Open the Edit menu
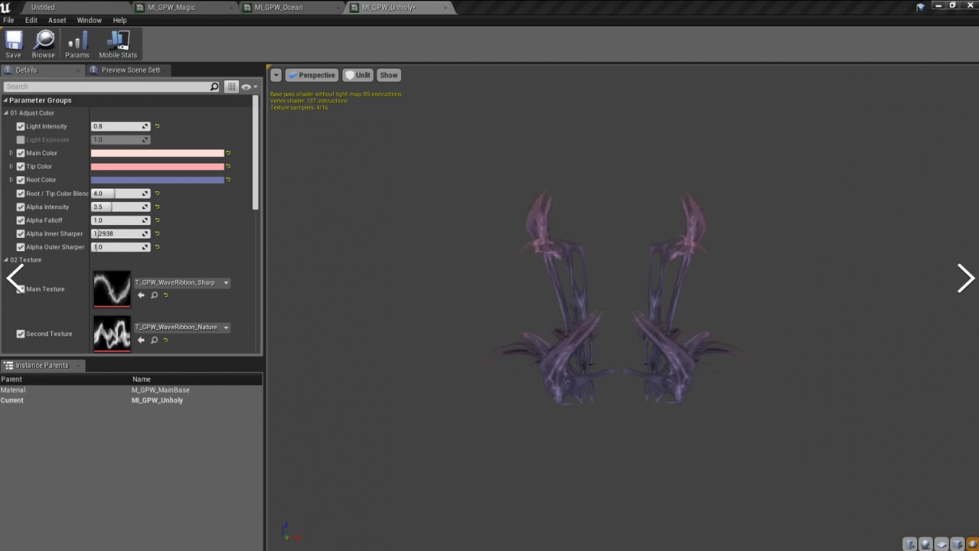The width and height of the screenshot is (979, 551). 31,20
